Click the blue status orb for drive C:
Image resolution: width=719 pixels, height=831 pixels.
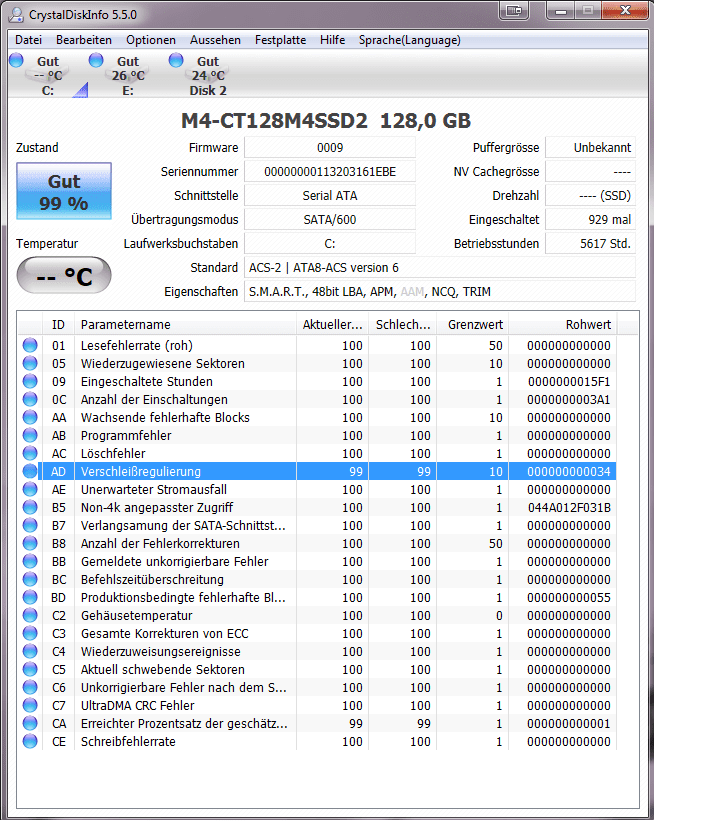click(x=16, y=60)
